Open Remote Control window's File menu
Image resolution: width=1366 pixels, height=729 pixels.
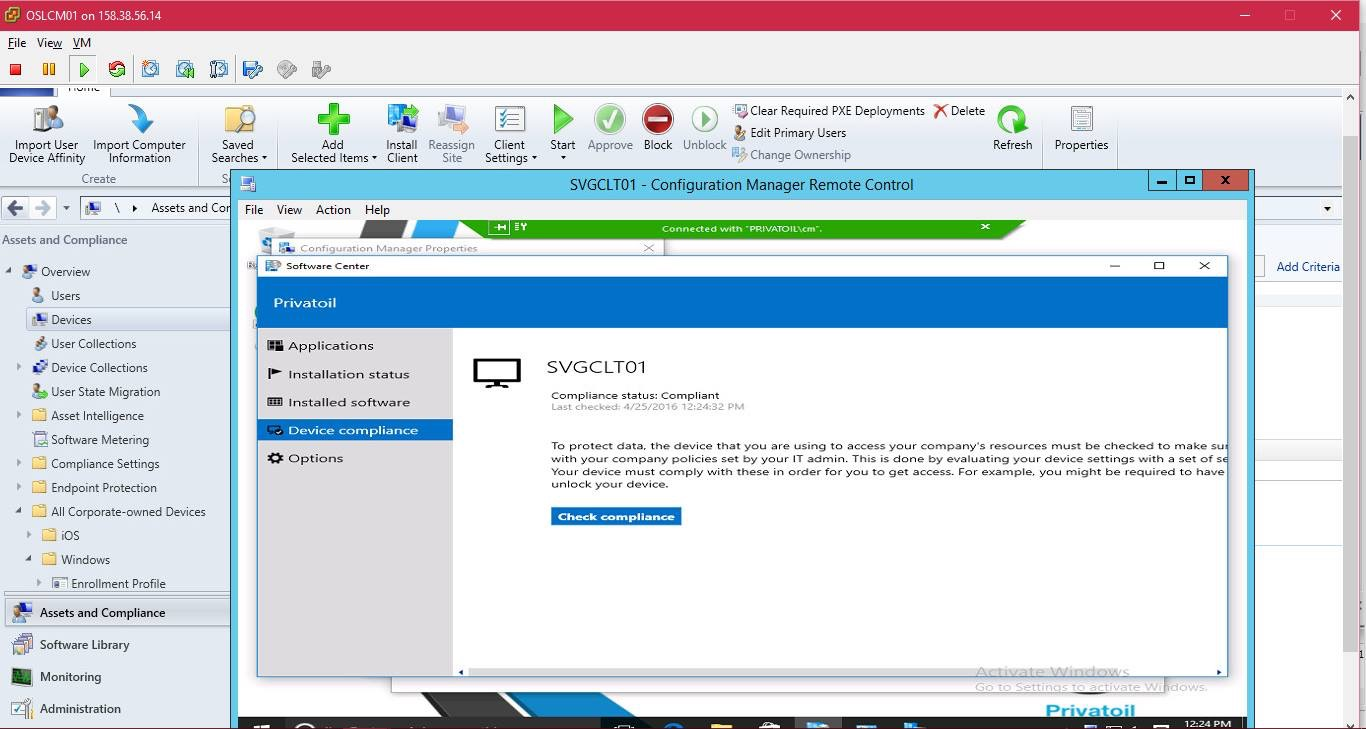[254, 210]
